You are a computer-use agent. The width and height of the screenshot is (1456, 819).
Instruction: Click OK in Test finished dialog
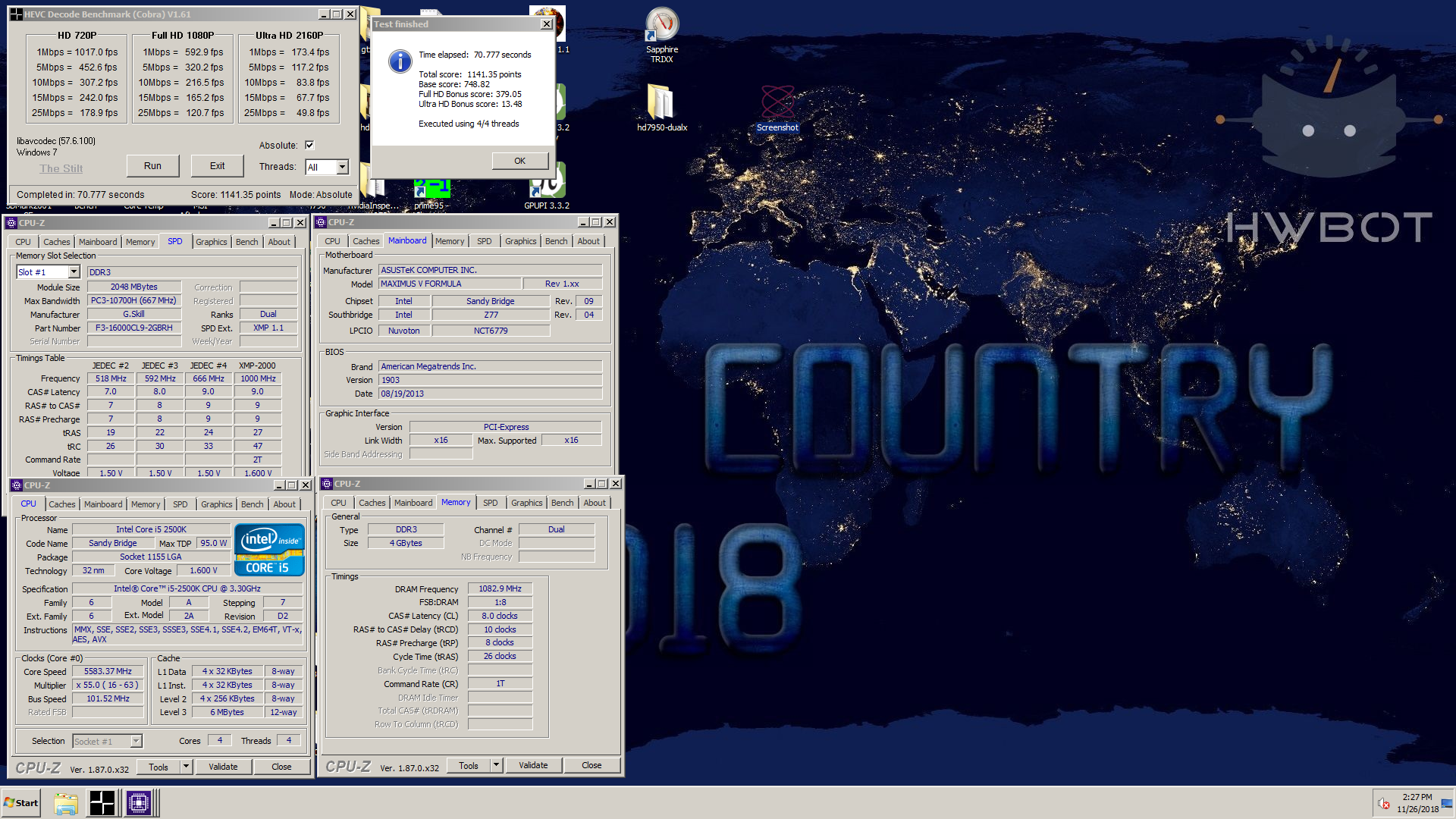tap(519, 161)
